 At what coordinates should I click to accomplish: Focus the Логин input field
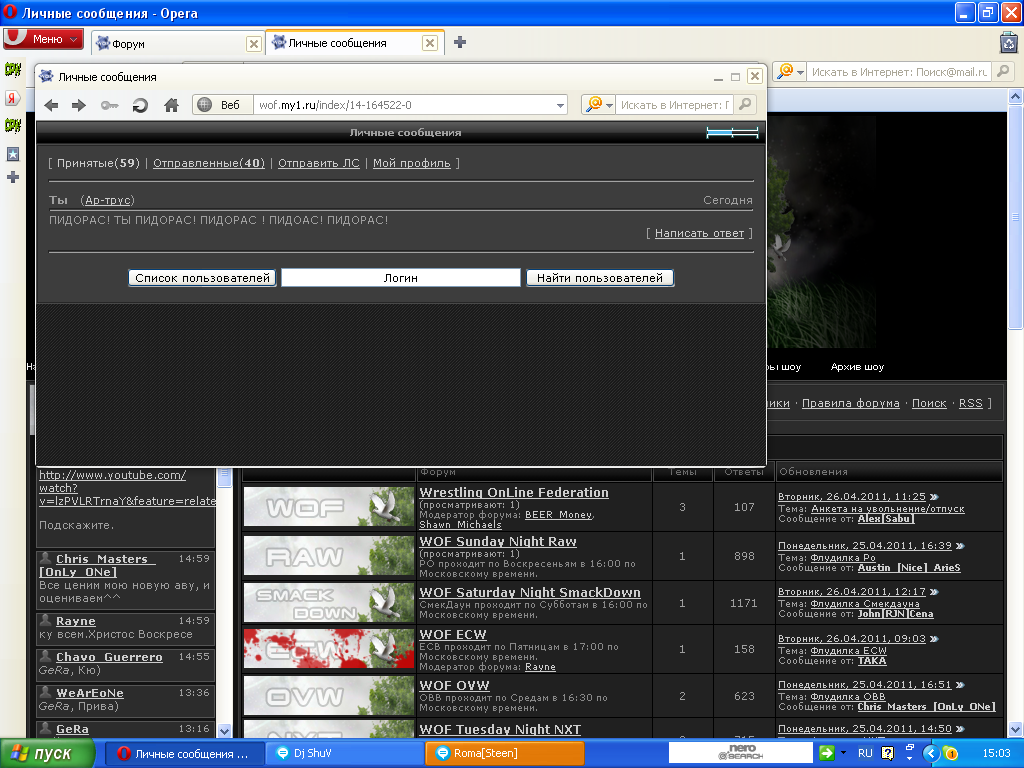point(400,278)
